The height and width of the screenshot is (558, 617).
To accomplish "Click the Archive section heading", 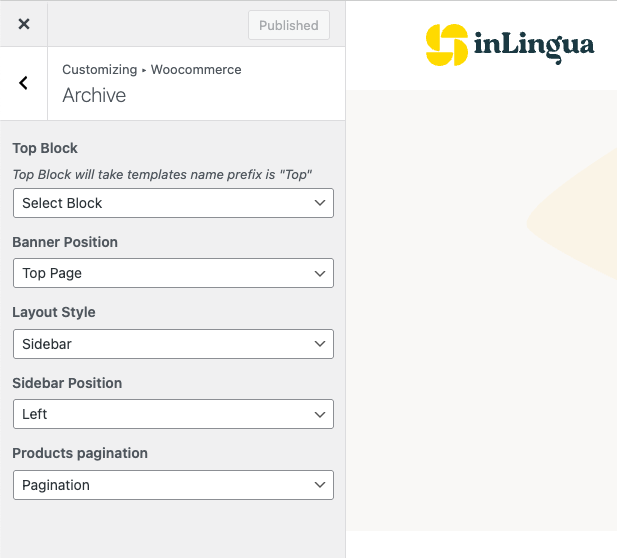I will click(94, 96).
